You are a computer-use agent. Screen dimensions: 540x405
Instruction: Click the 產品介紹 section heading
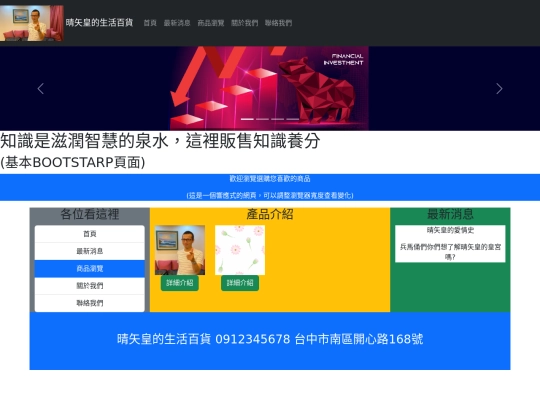[x=270, y=214]
